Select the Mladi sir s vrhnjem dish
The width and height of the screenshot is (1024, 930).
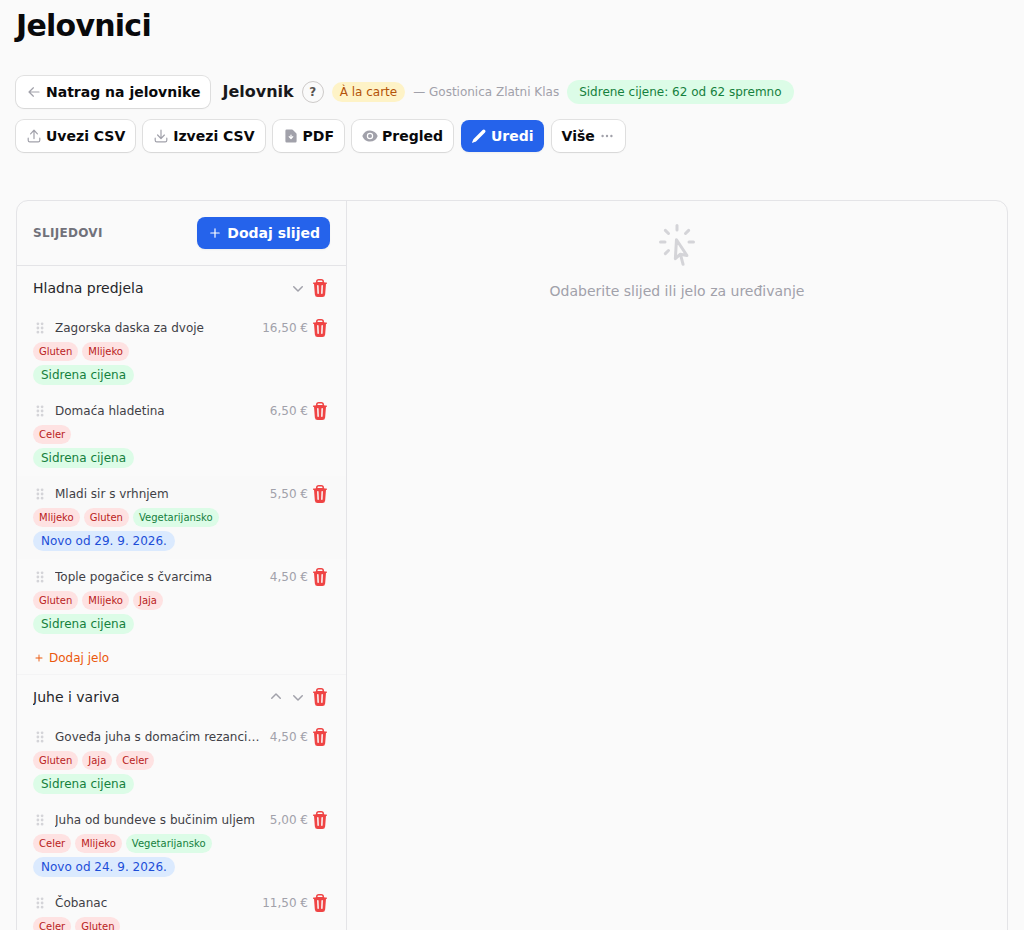112,494
